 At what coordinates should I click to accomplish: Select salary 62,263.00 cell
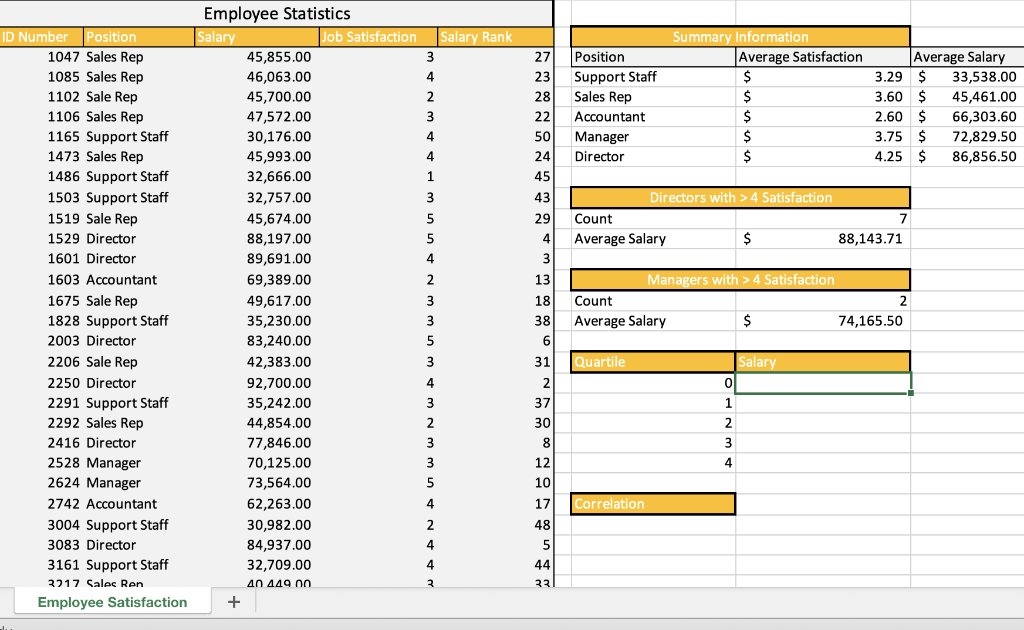(257, 504)
